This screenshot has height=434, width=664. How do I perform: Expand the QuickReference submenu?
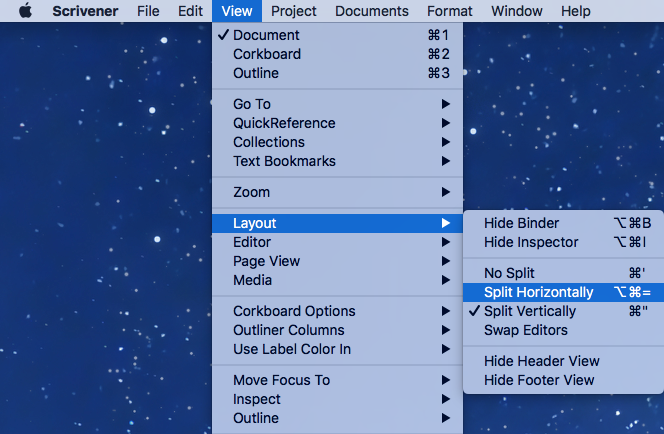click(338, 123)
